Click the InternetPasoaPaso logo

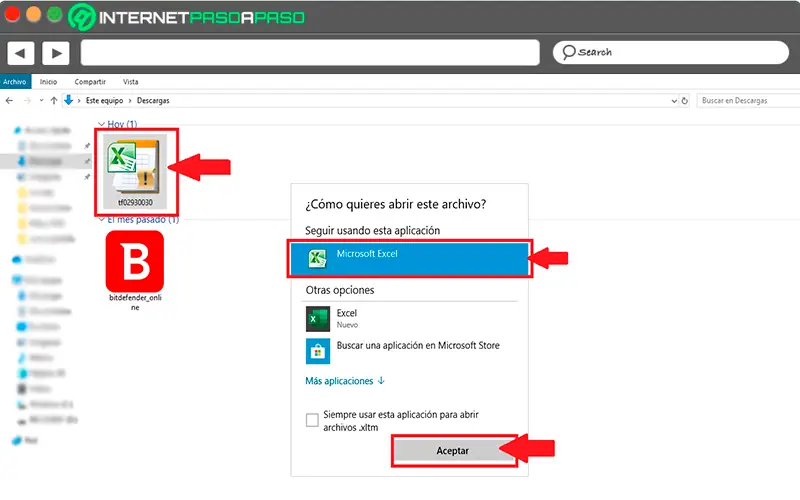pyautogui.click(x=187, y=17)
